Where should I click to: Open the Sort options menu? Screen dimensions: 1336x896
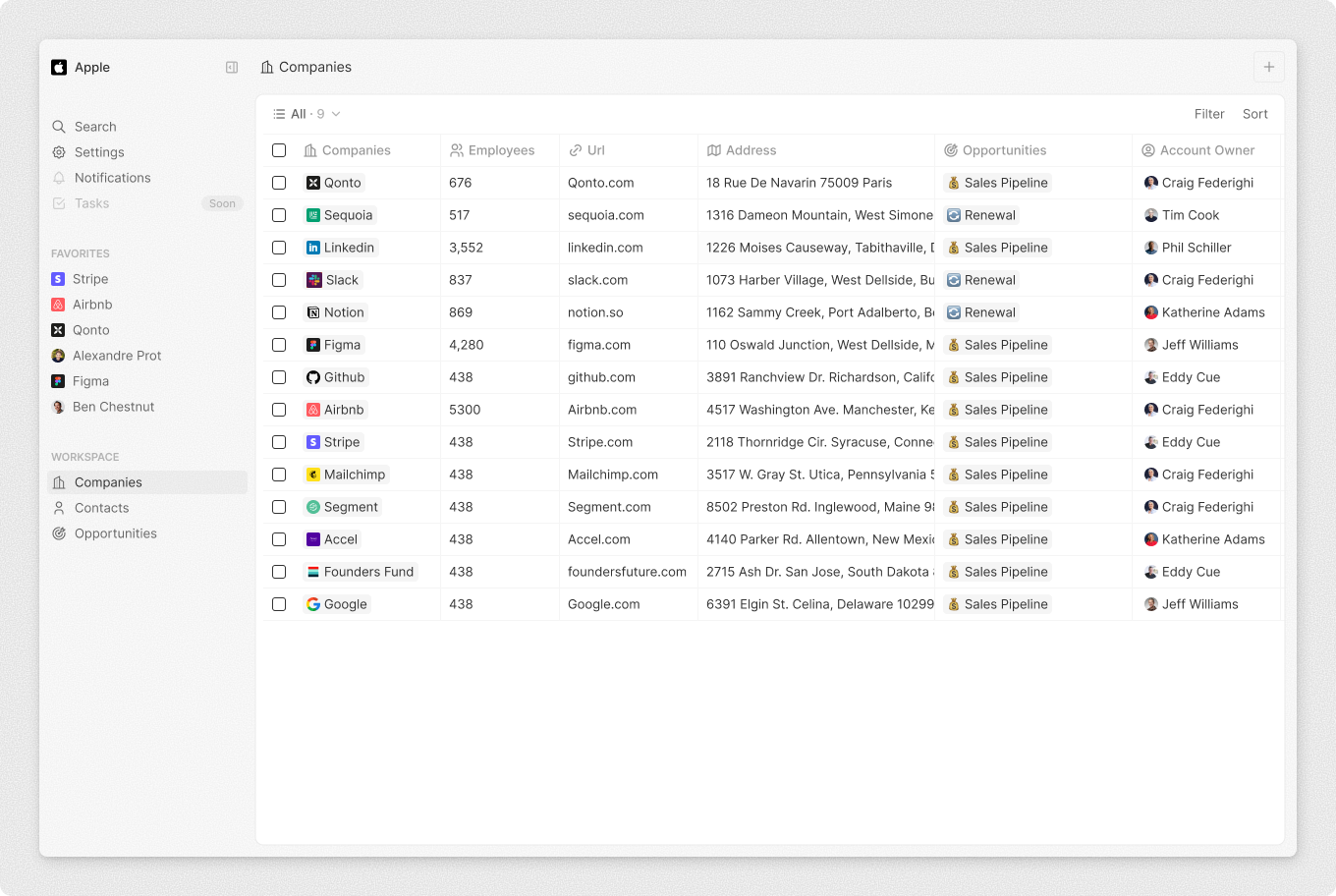(1254, 114)
